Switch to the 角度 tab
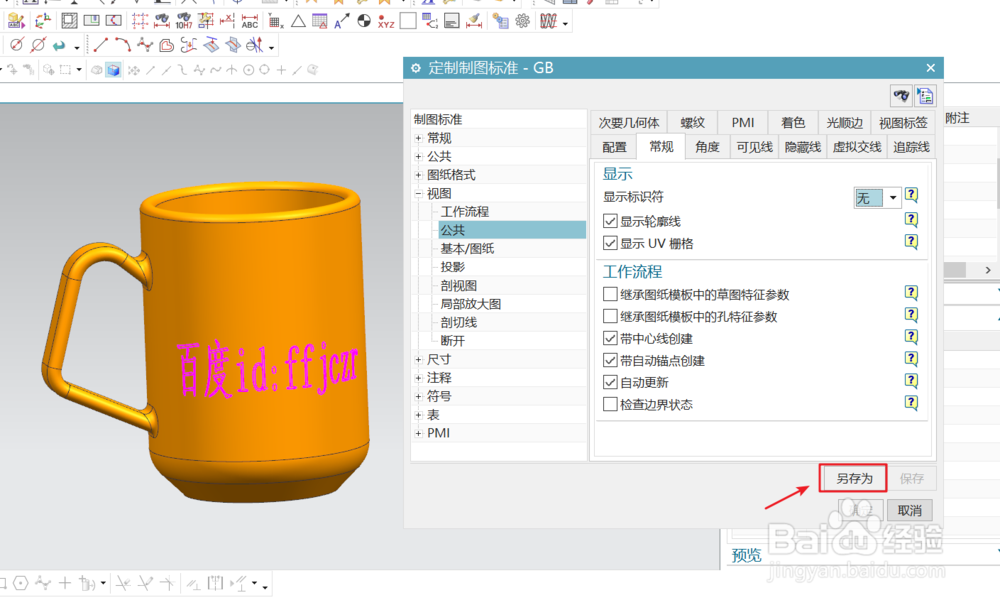This screenshot has height=605, width=1000. tap(707, 147)
